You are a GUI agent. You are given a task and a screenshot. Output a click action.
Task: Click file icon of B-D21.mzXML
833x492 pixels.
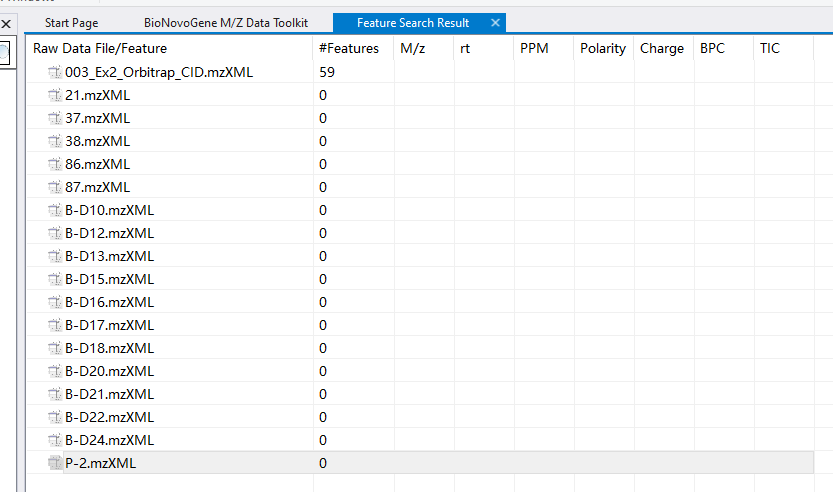click(x=55, y=394)
